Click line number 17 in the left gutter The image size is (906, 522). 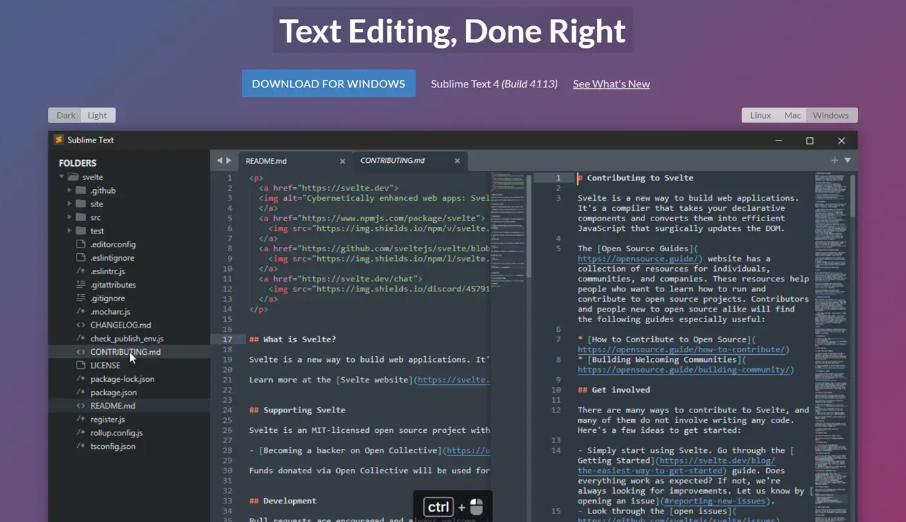pos(227,339)
